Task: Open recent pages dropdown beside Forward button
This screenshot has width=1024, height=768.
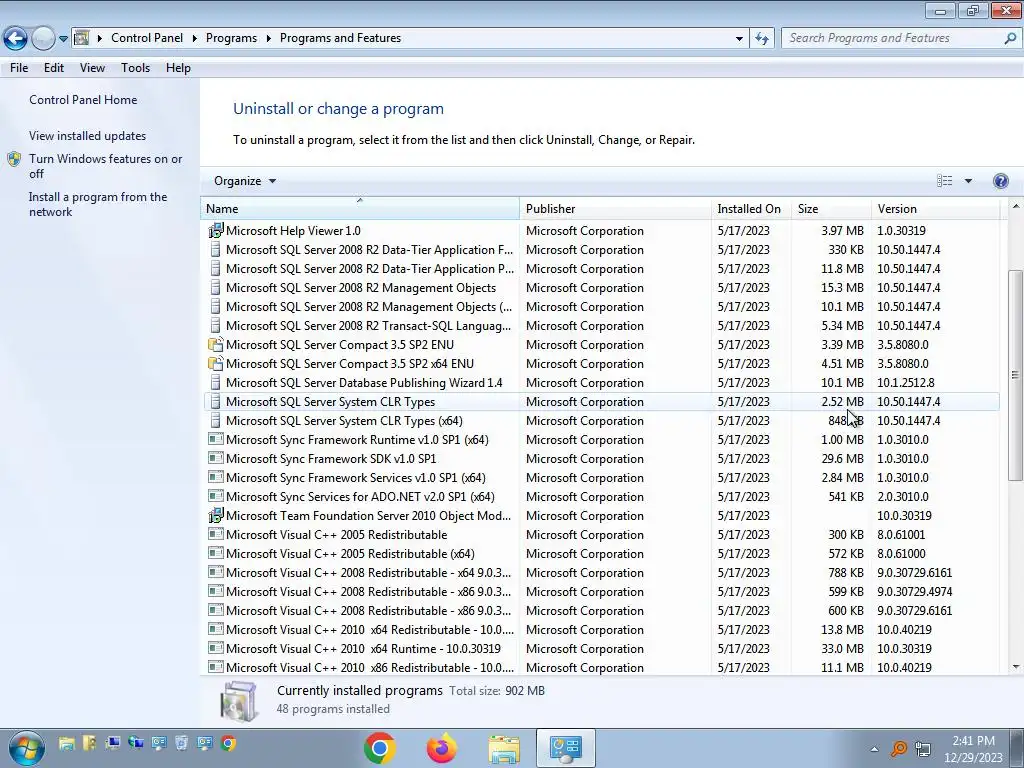Action: (x=63, y=39)
